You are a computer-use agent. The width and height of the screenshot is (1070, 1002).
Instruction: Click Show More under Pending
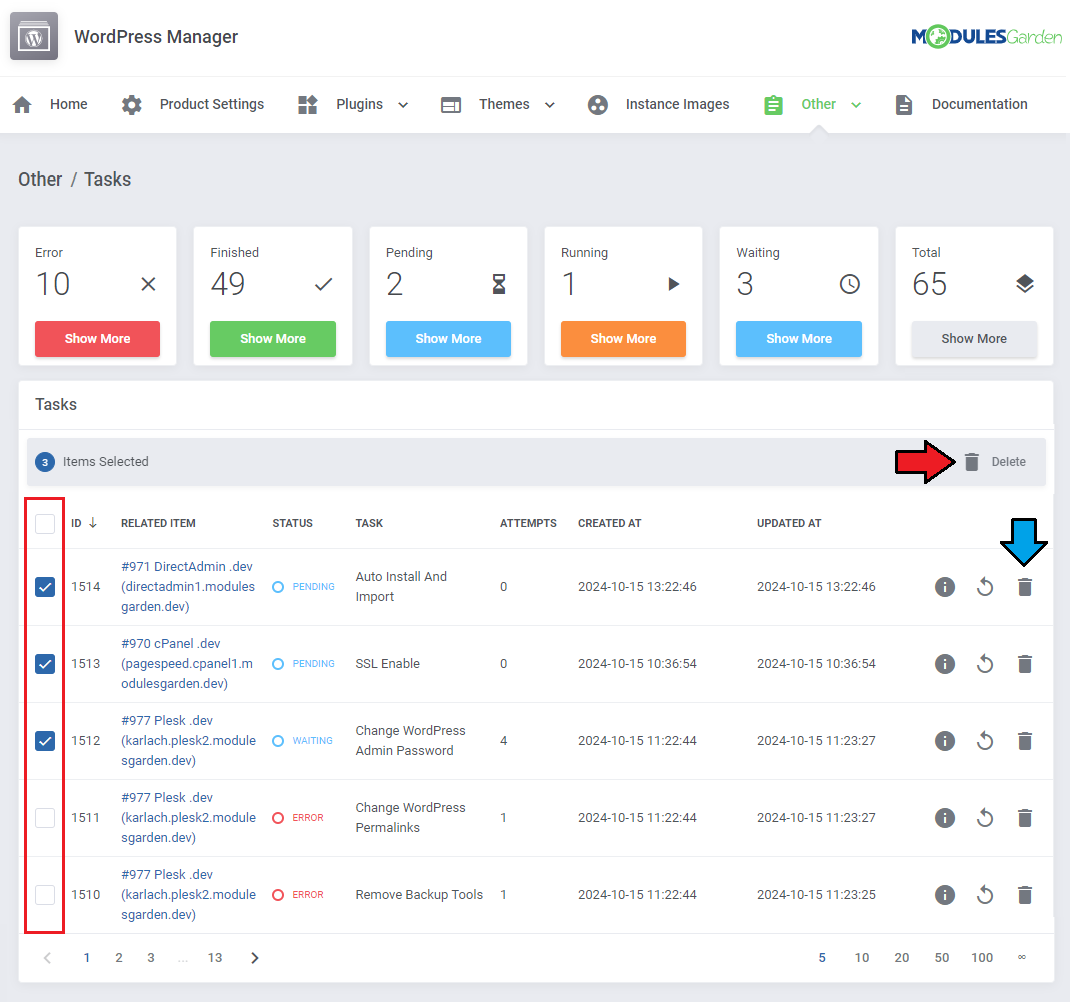(448, 339)
